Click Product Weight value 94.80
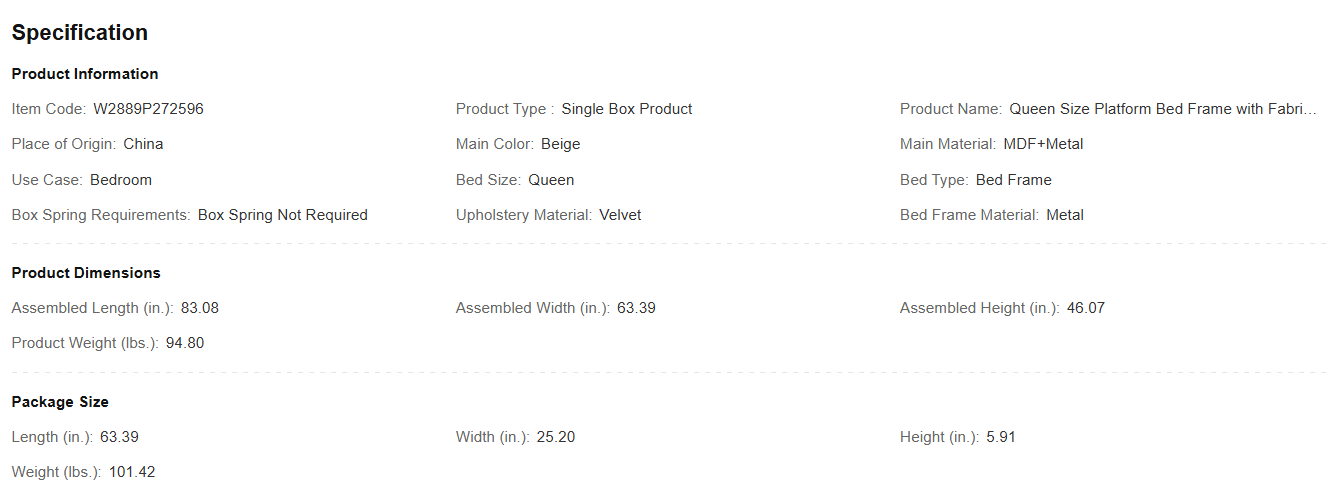Viewport: 1331px width, 501px height. click(185, 343)
